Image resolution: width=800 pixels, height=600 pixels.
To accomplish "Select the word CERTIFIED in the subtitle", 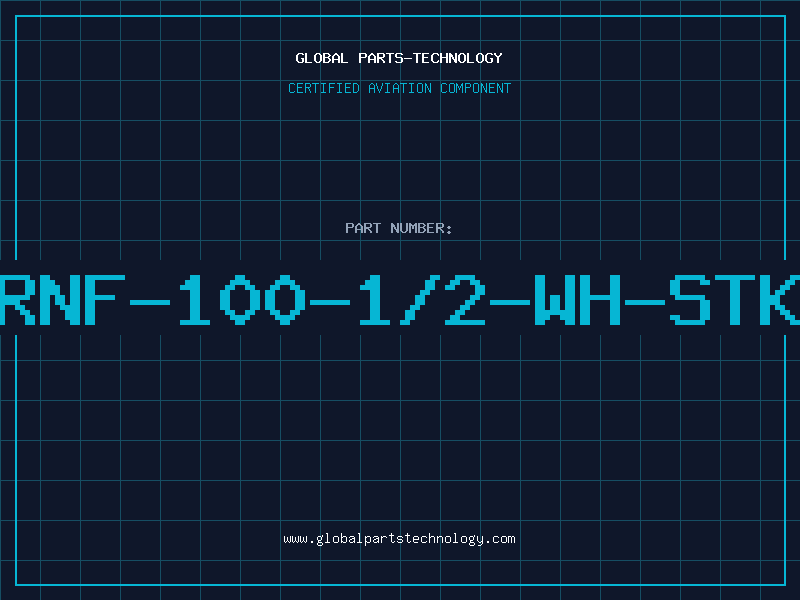I will [324, 88].
